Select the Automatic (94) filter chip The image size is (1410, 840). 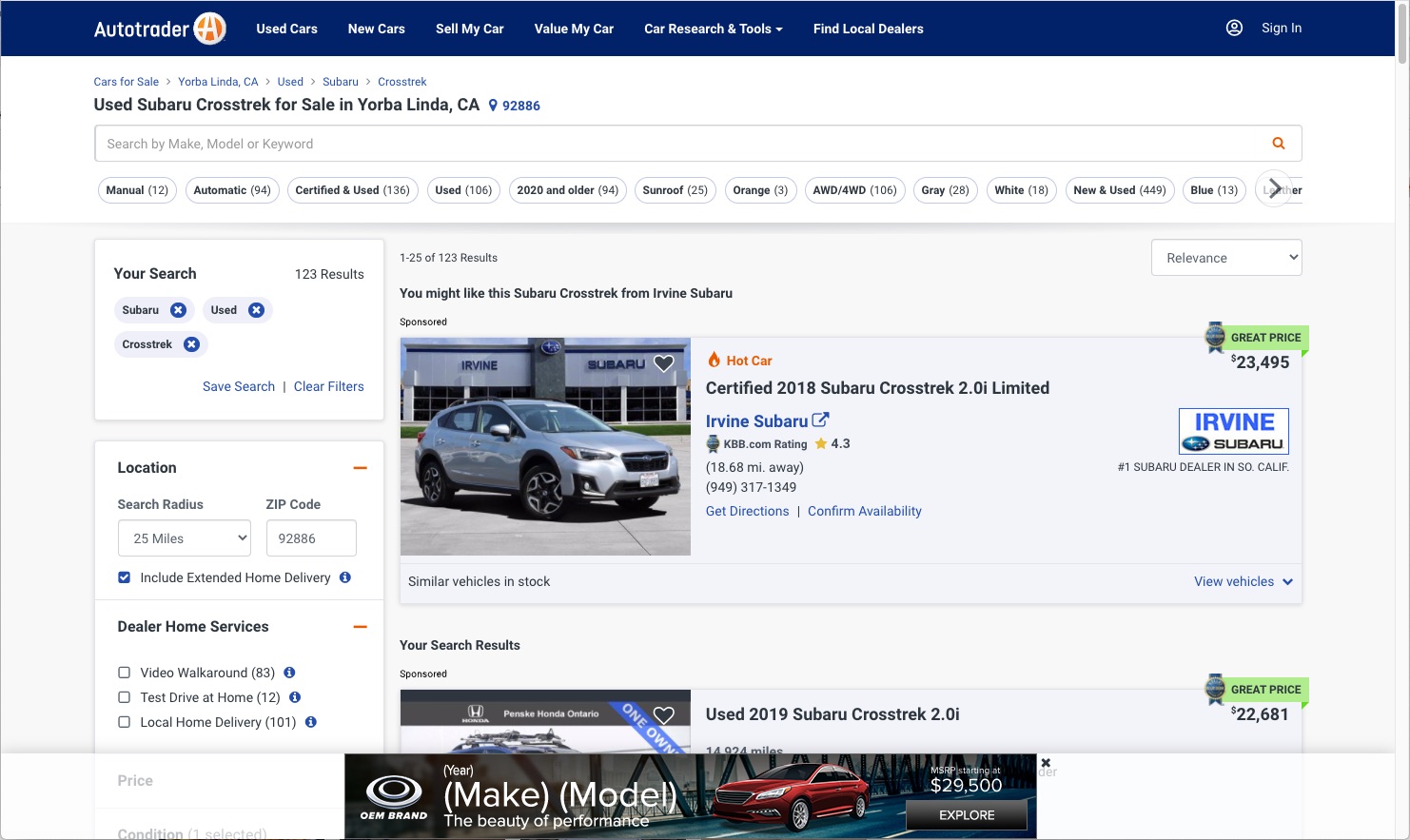(x=232, y=190)
